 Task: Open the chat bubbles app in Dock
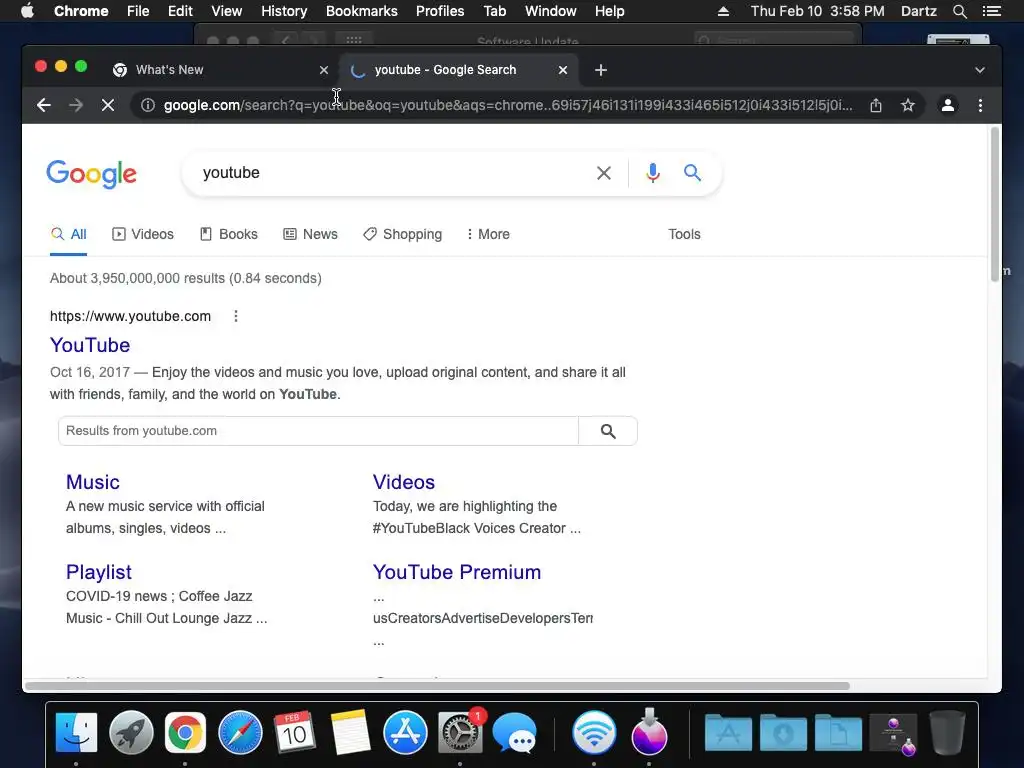515,733
